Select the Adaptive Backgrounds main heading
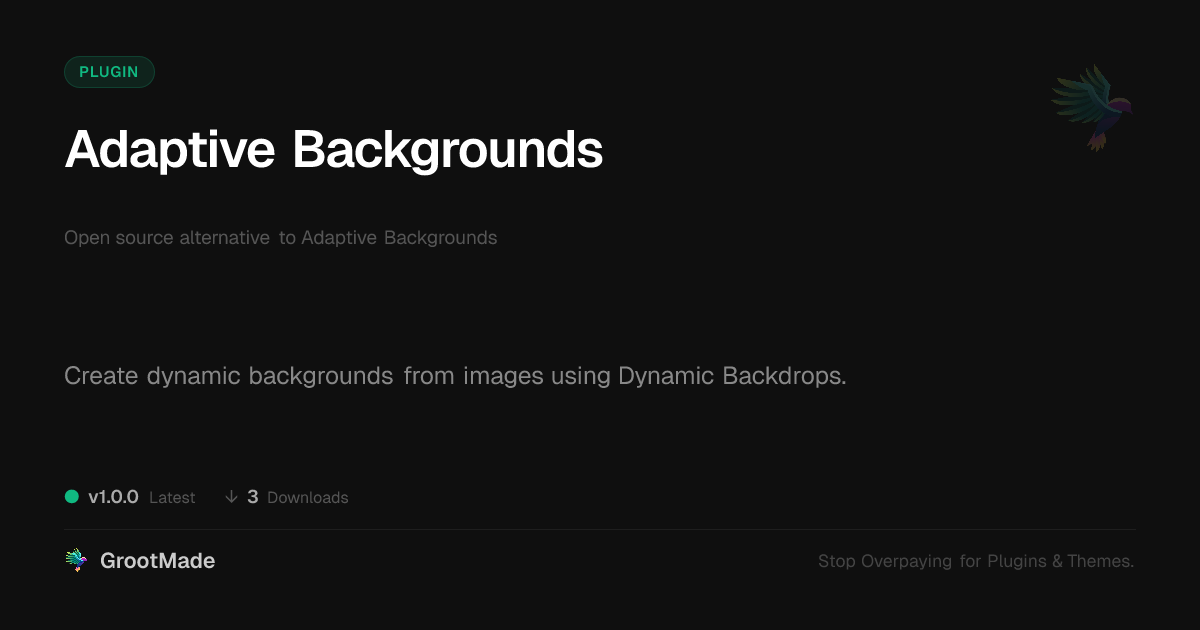This screenshot has width=1200, height=630. click(x=333, y=150)
